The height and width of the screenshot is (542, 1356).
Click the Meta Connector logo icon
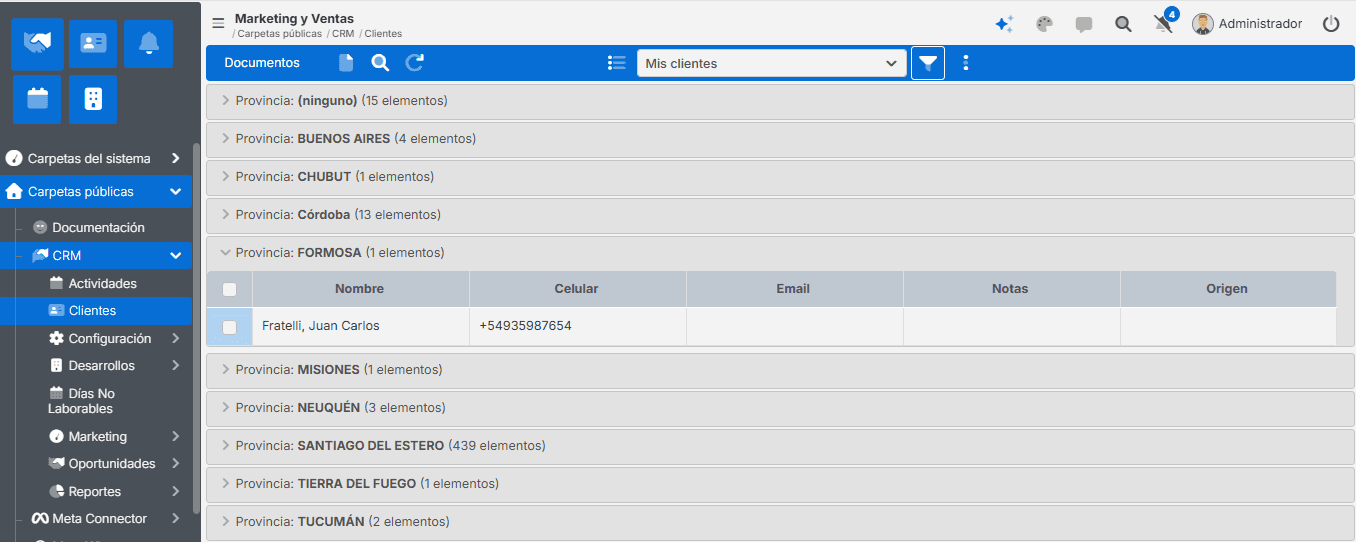[40, 519]
